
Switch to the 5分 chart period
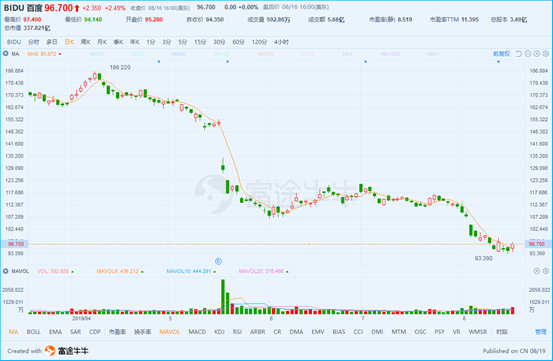pyautogui.click(x=182, y=42)
